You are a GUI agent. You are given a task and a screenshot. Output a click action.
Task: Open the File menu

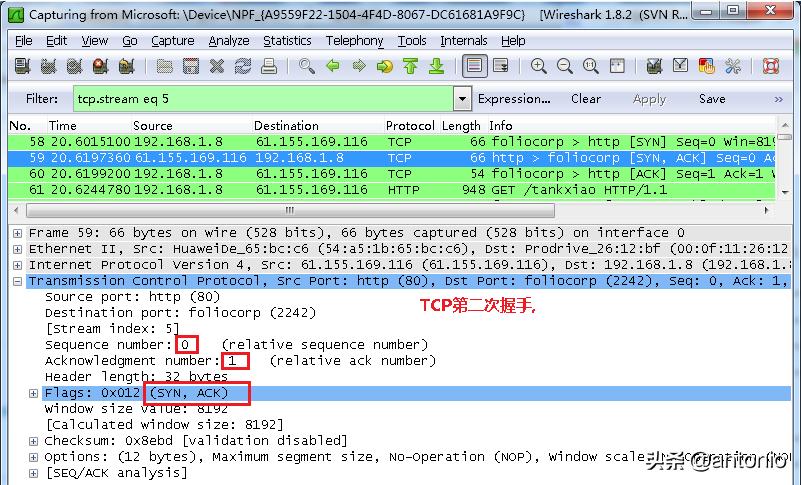(x=23, y=41)
